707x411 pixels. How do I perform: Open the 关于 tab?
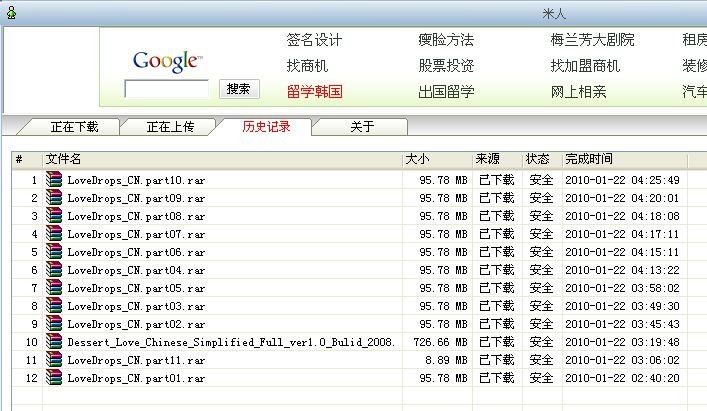361,127
